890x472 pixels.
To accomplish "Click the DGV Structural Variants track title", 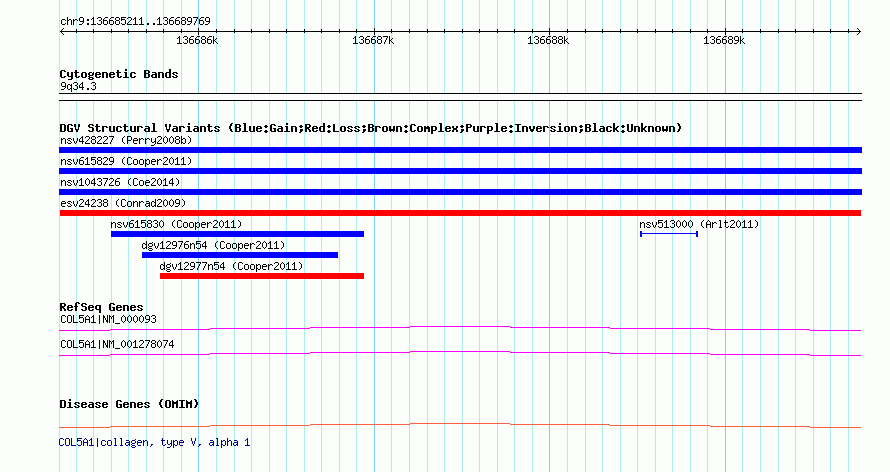I will pyautogui.click(x=371, y=128).
